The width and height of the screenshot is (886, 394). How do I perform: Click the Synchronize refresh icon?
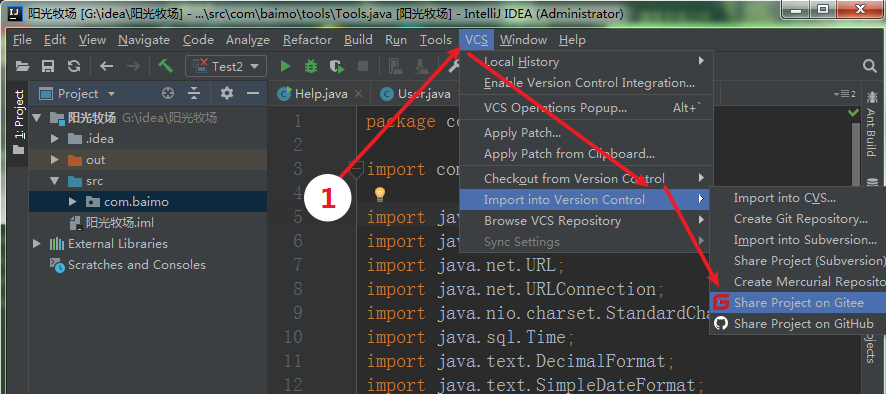pyautogui.click(x=74, y=67)
